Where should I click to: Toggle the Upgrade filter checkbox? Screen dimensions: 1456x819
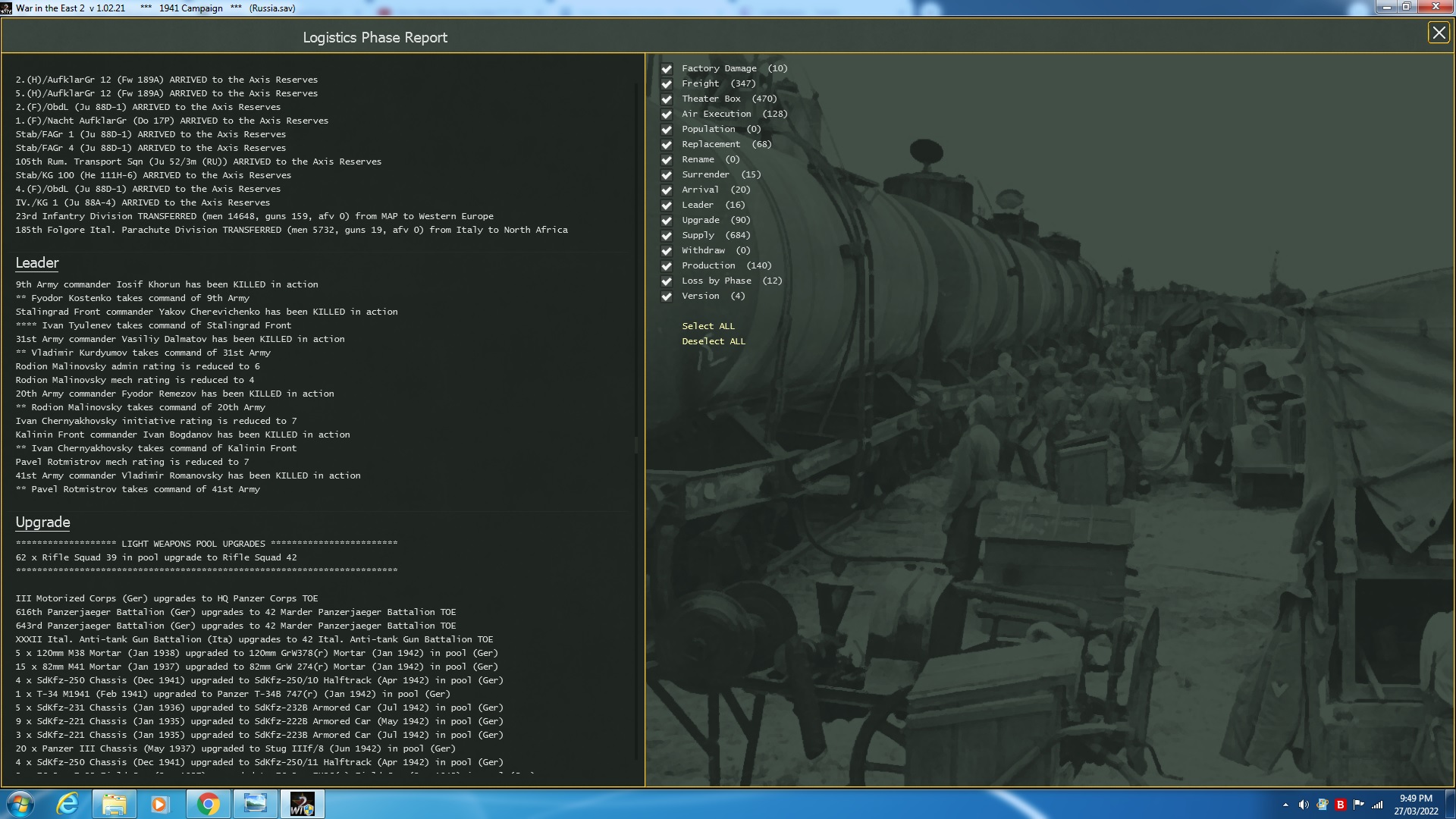(667, 221)
